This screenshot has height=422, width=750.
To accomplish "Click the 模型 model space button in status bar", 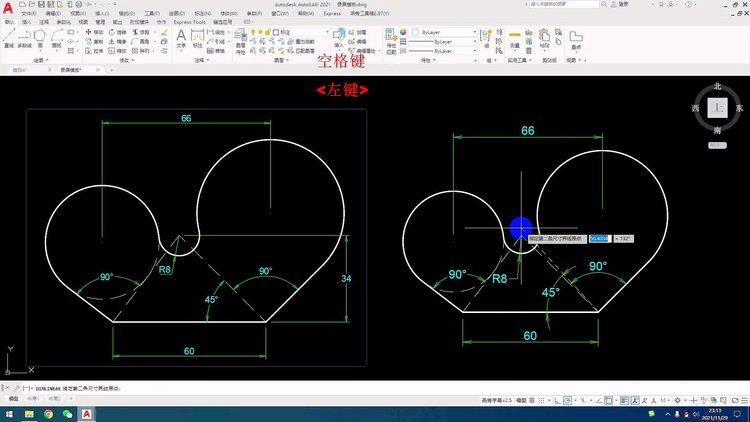I will [x=522, y=400].
